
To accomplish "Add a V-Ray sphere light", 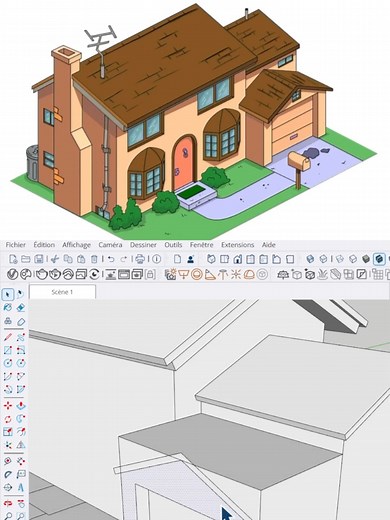I will (x=197, y=274).
